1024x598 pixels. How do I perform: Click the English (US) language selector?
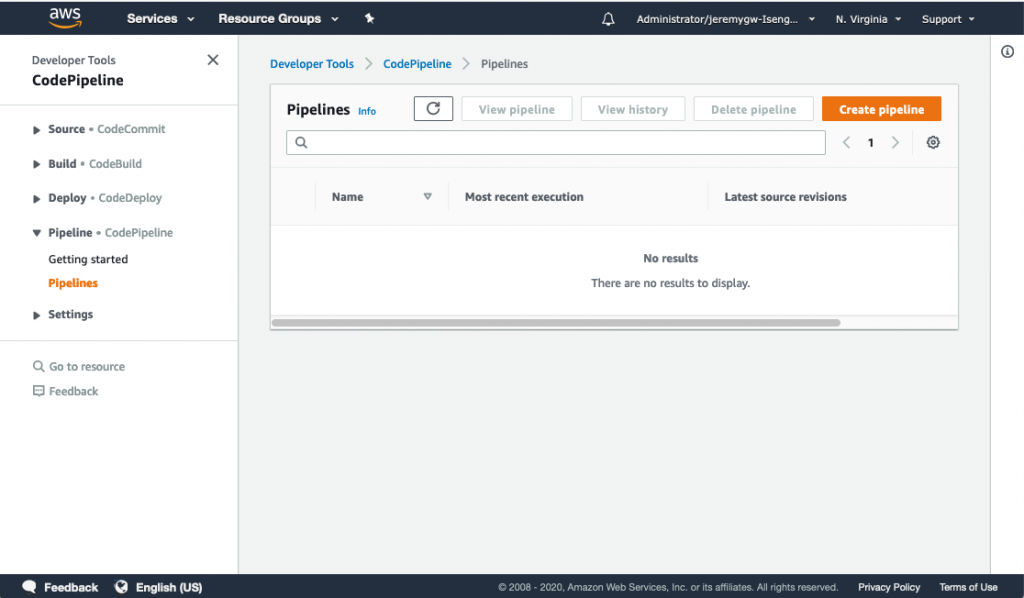tap(169, 587)
